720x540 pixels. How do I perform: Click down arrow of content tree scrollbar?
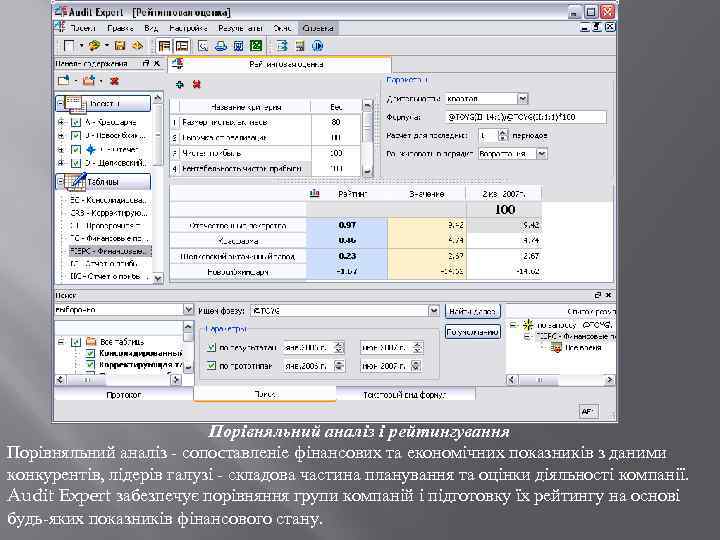point(158,278)
